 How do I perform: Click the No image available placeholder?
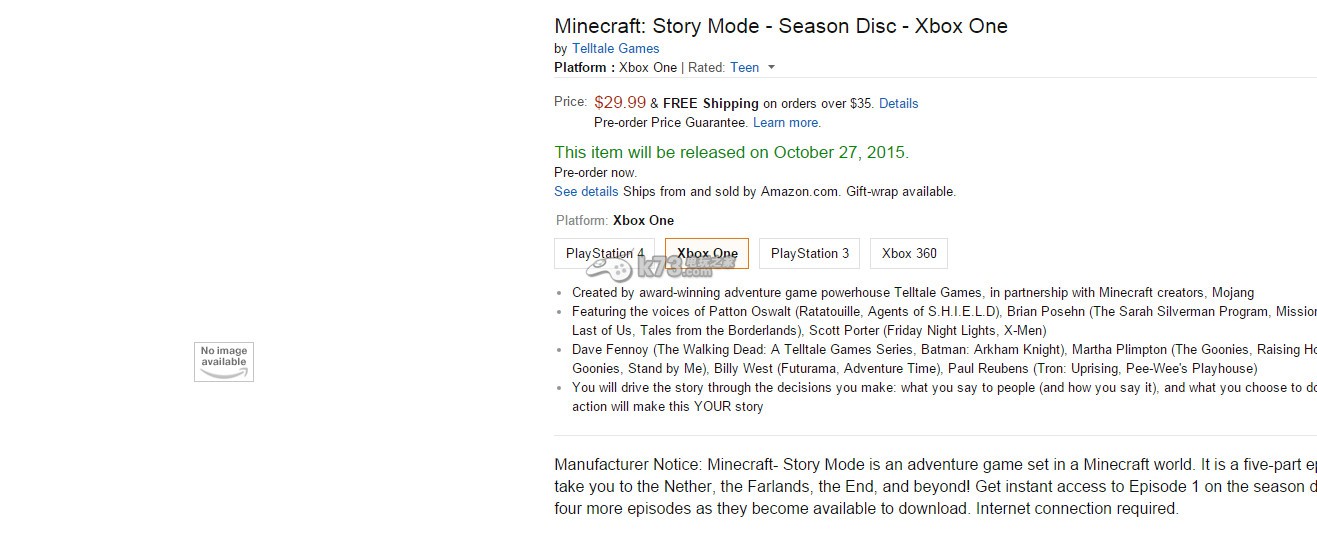tap(223, 361)
